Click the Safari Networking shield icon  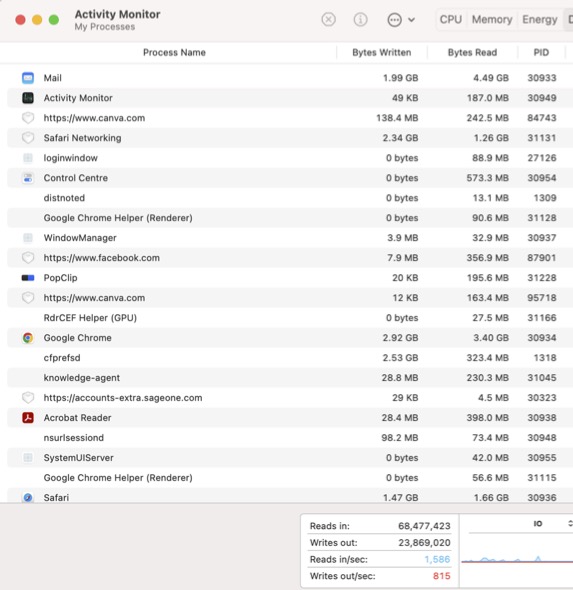[28, 138]
